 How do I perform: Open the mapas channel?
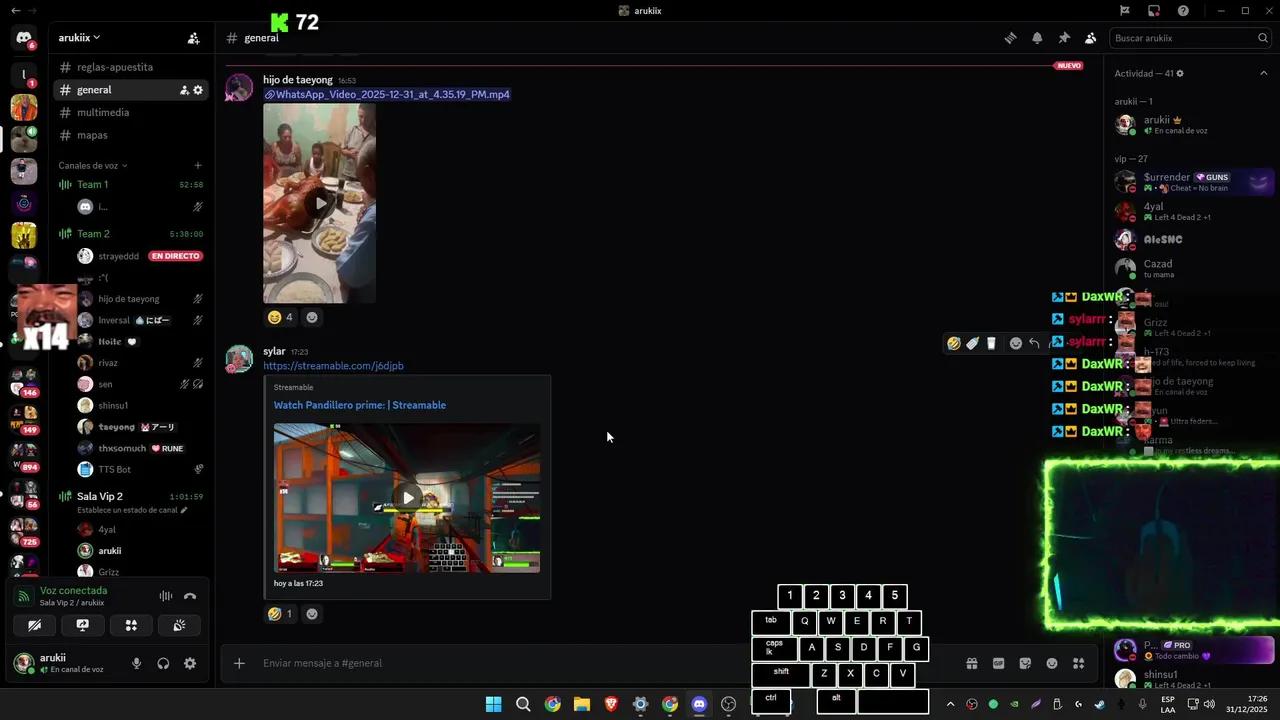92,134
